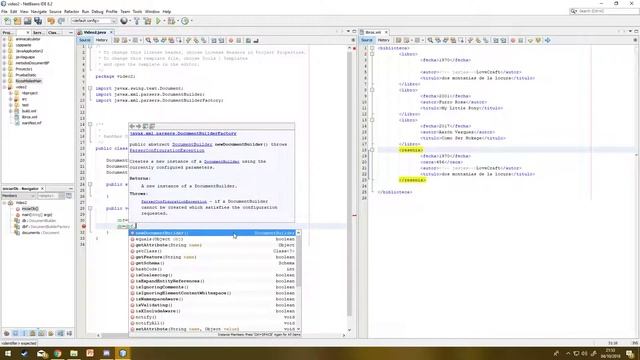Select hashCode() in completion list
Image resolution: width=640 pixels, height=360 pixels.
[212, 269]
